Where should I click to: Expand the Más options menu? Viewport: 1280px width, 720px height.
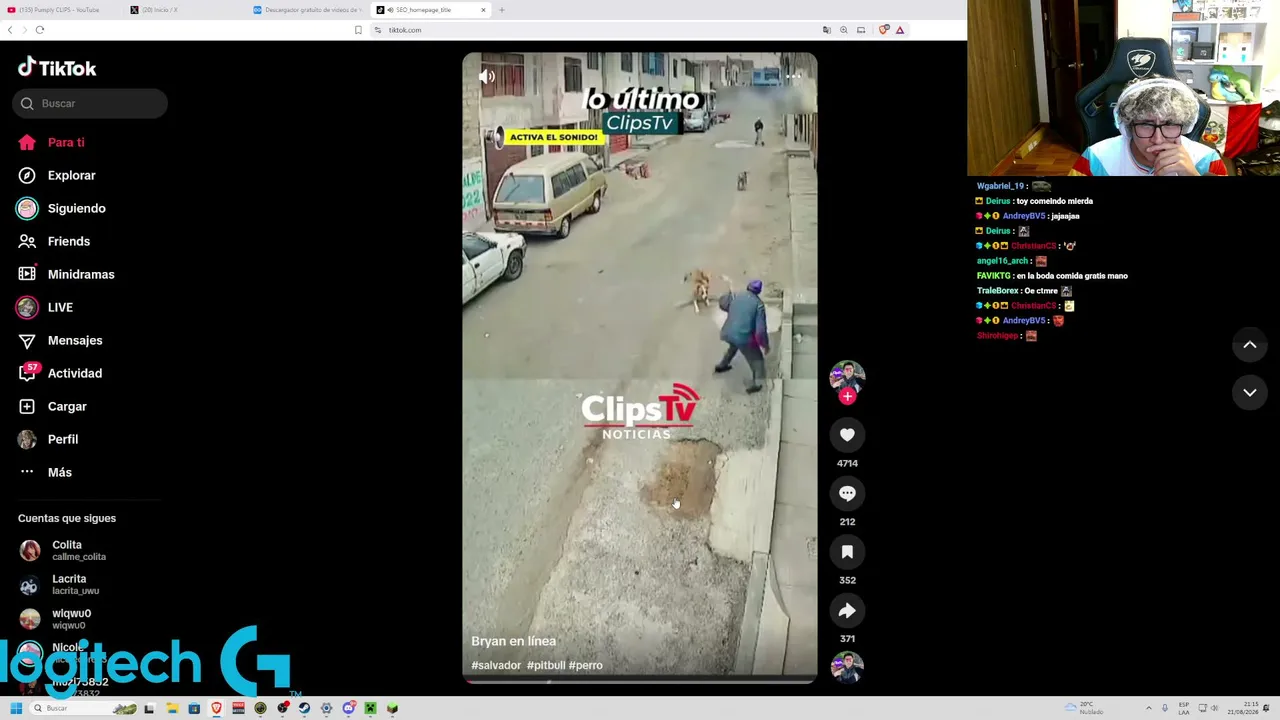45,472
